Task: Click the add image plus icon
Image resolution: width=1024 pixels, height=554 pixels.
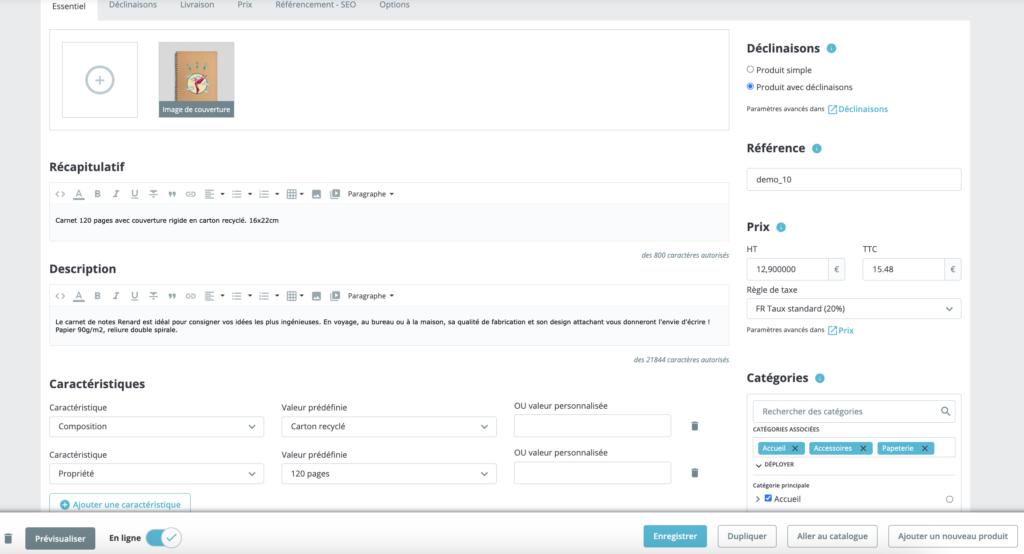Action: [x=99, y=80]
